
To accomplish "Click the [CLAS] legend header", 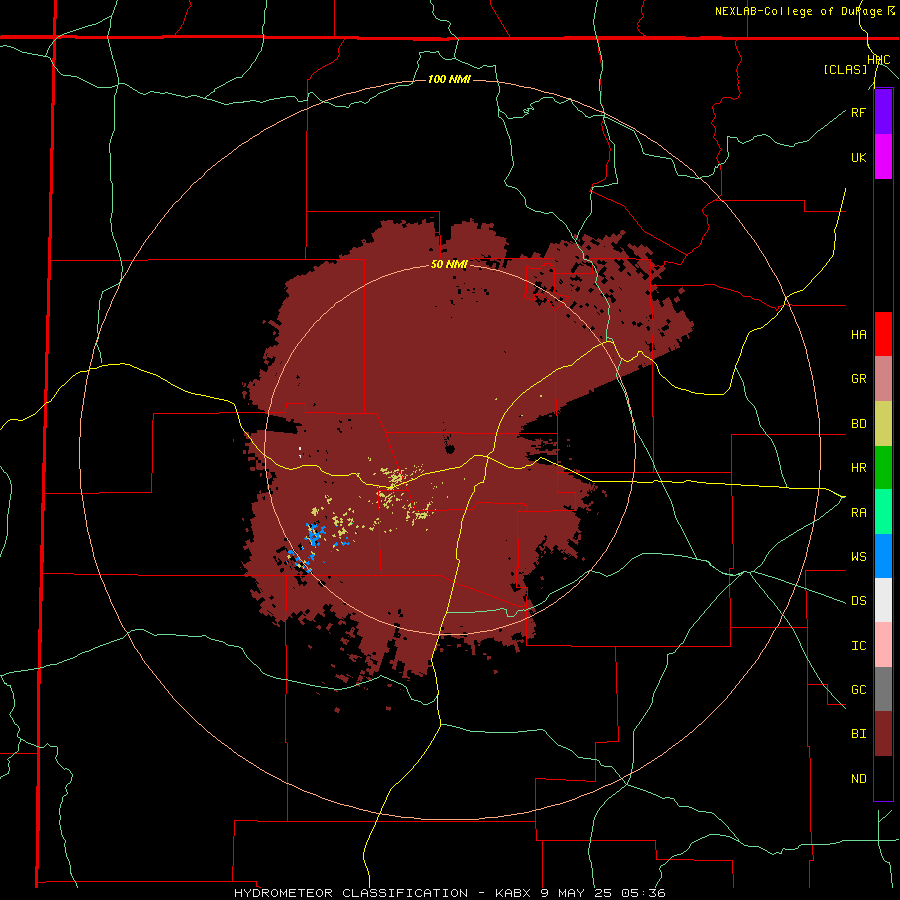I will (x=845, y=70).
